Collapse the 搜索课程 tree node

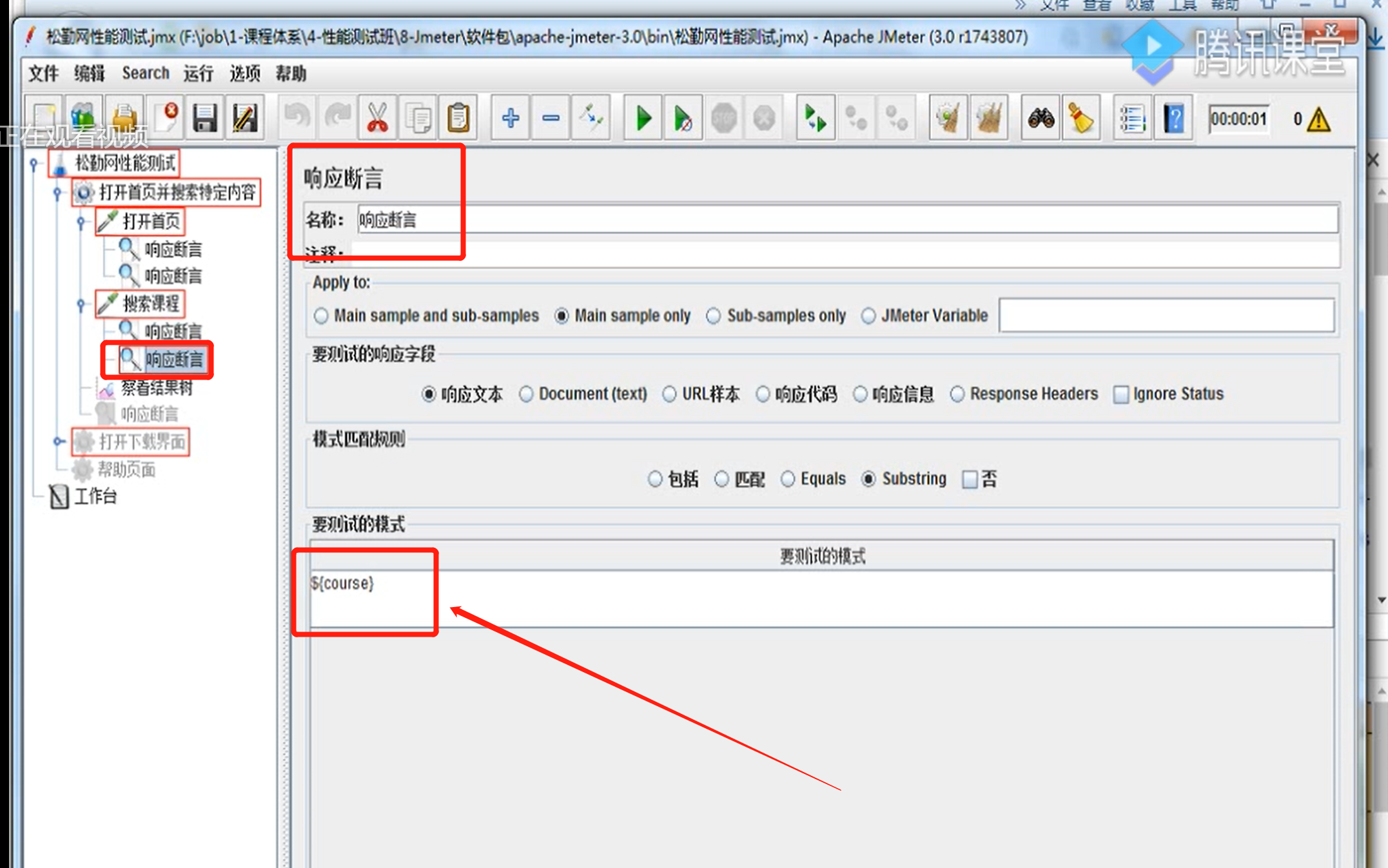(x=81, y=304)
